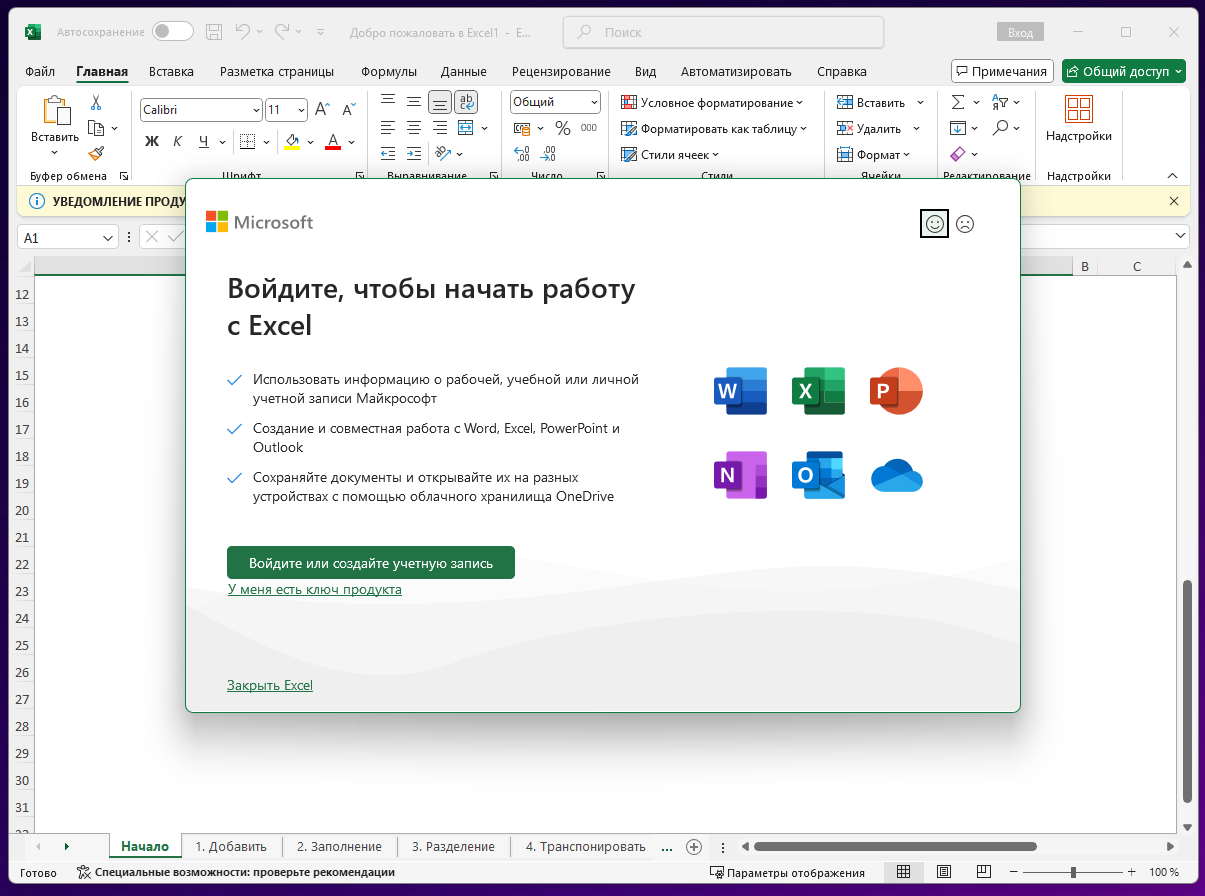Apply red font color
Screen dimensions: 1205x896
pyautogui.click(x=333, y=141)
